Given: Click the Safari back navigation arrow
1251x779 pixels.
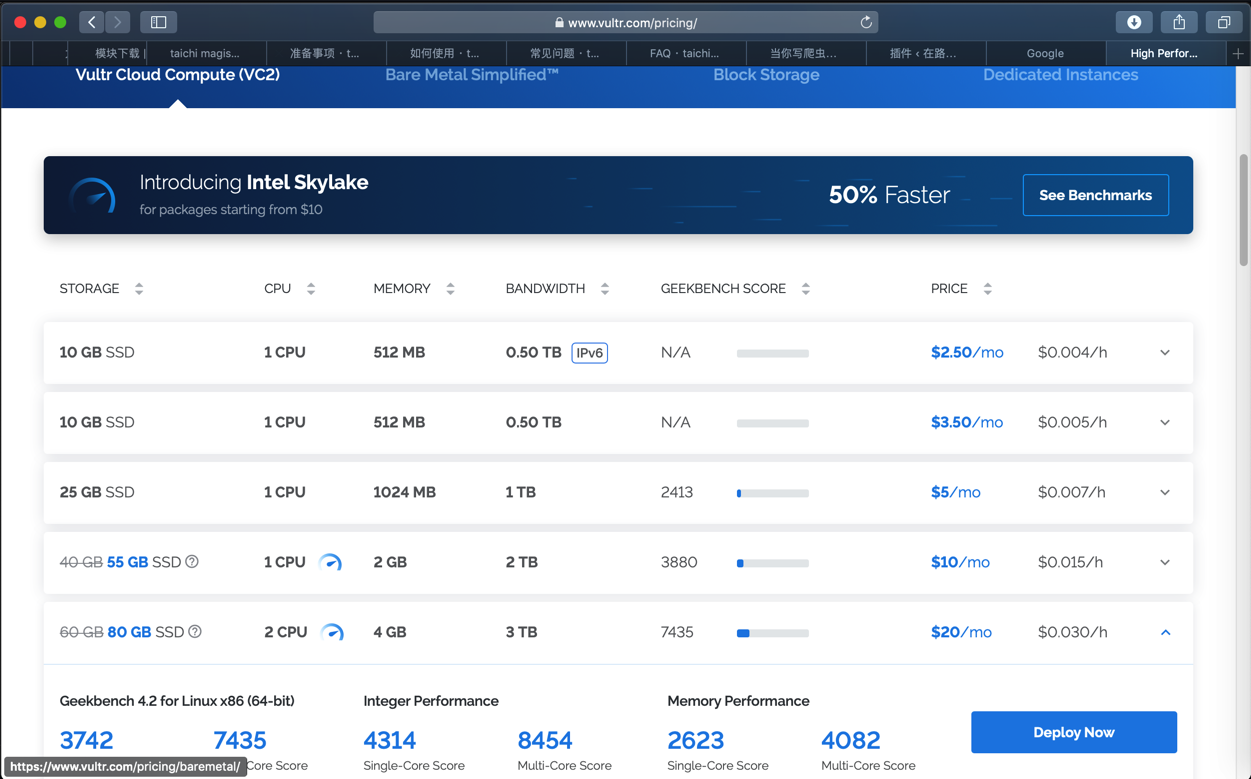Looking at the screenshot, I should point(92,22).
